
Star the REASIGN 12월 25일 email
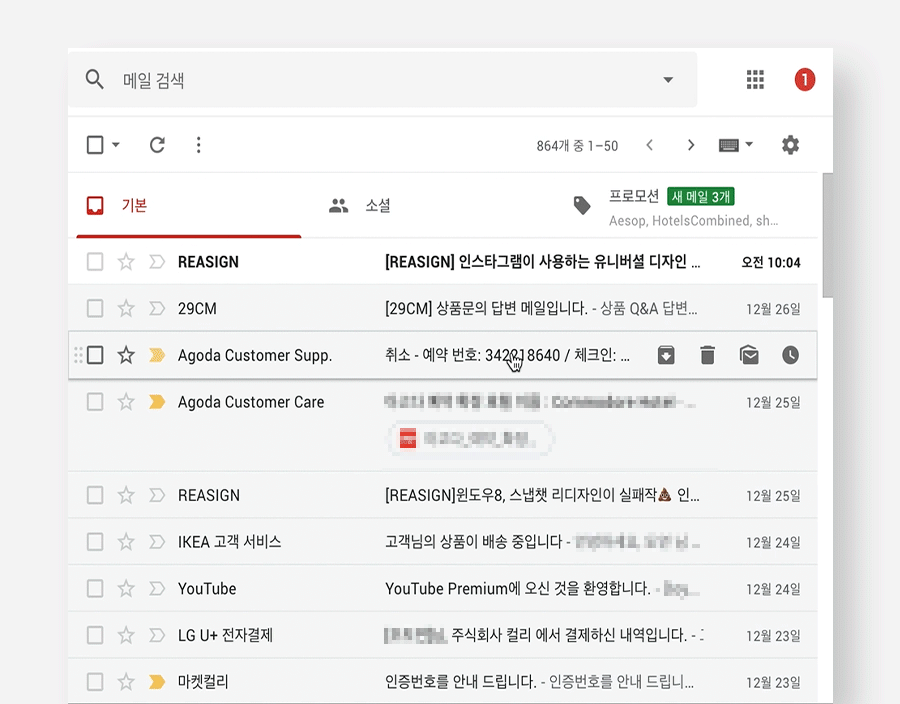click(x=126, y=495)
